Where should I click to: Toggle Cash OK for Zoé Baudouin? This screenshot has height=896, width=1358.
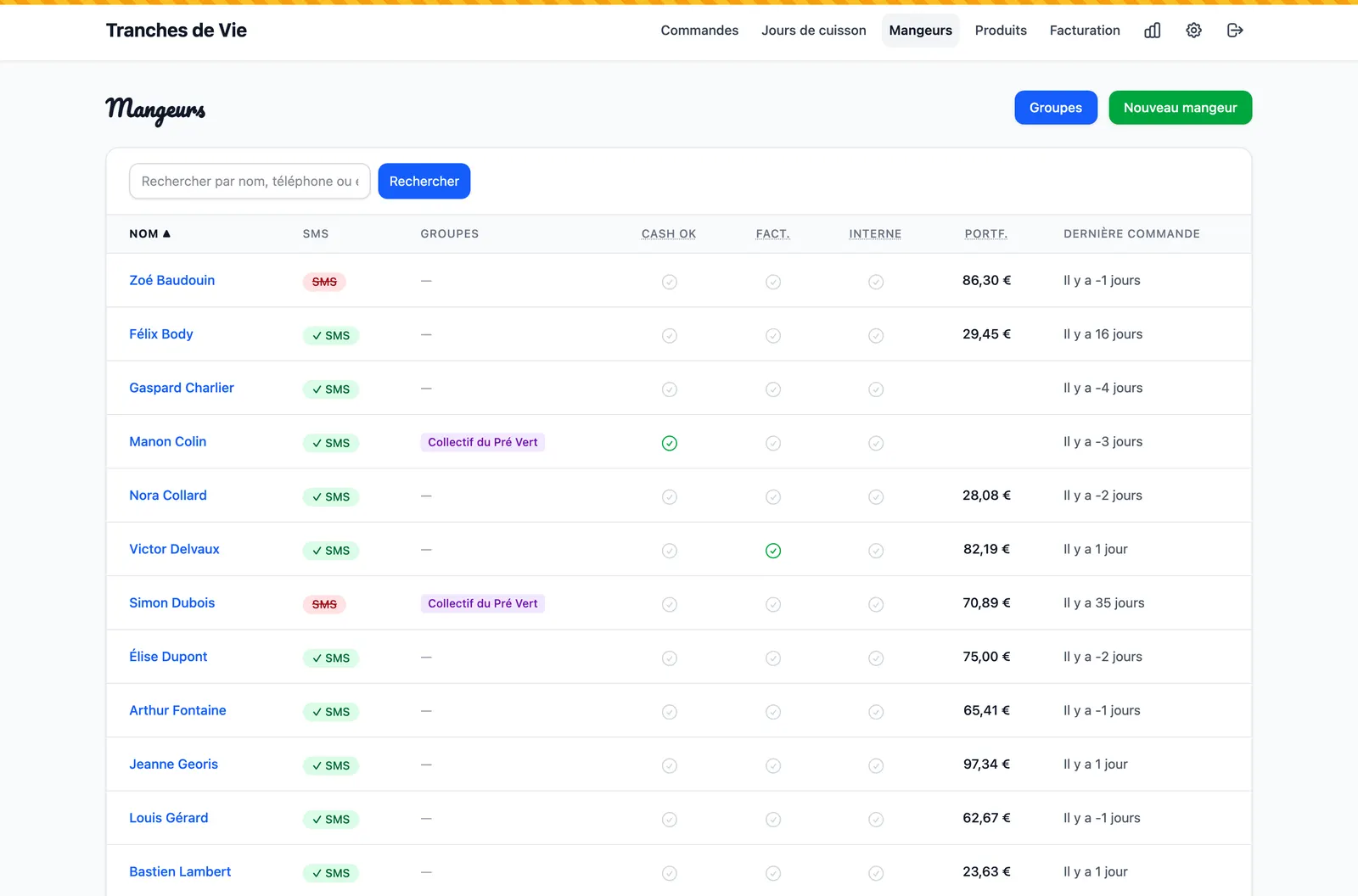tap(670, 282)
